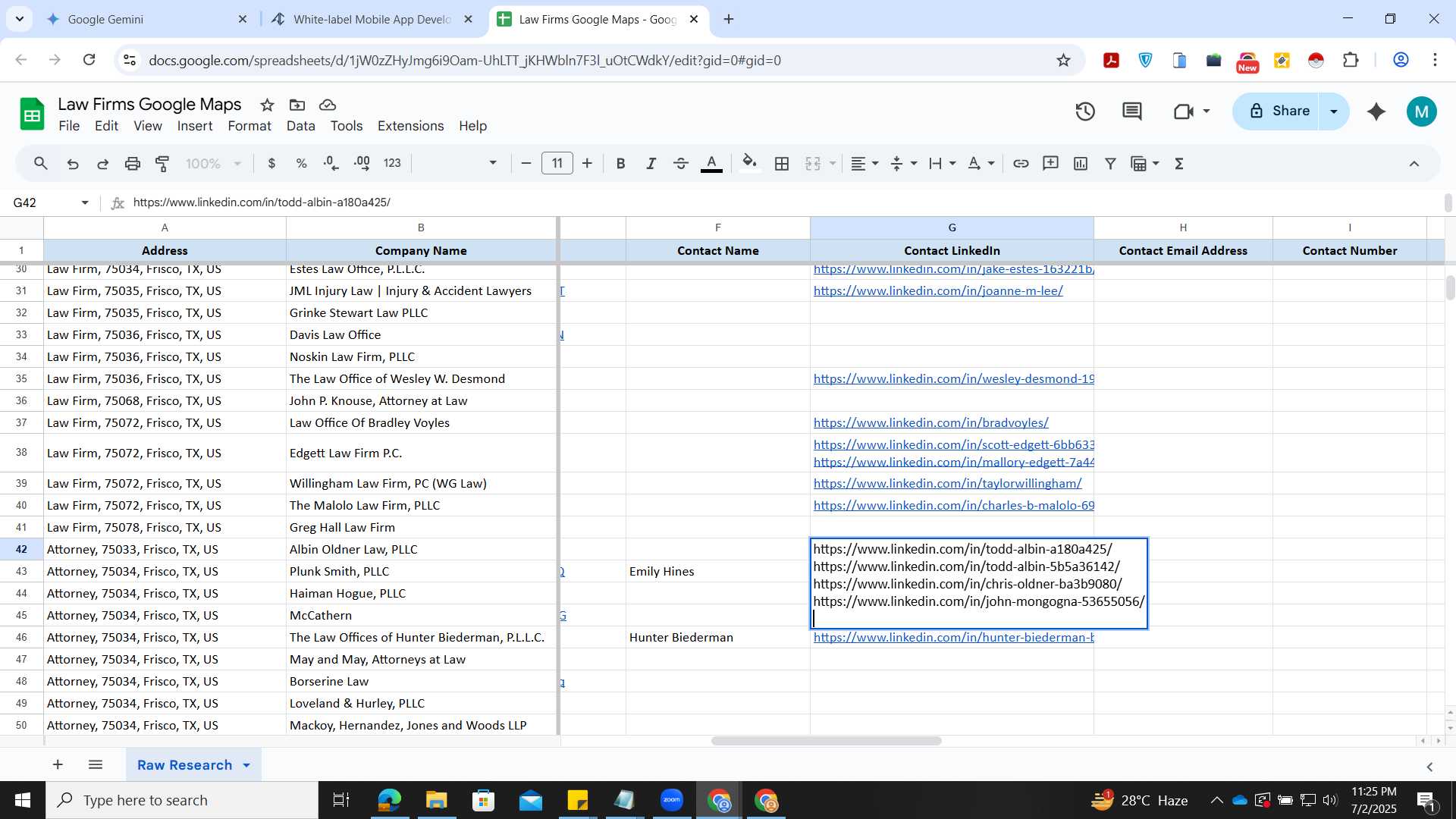Print the spreadsheet

click(x=133, y=163)
